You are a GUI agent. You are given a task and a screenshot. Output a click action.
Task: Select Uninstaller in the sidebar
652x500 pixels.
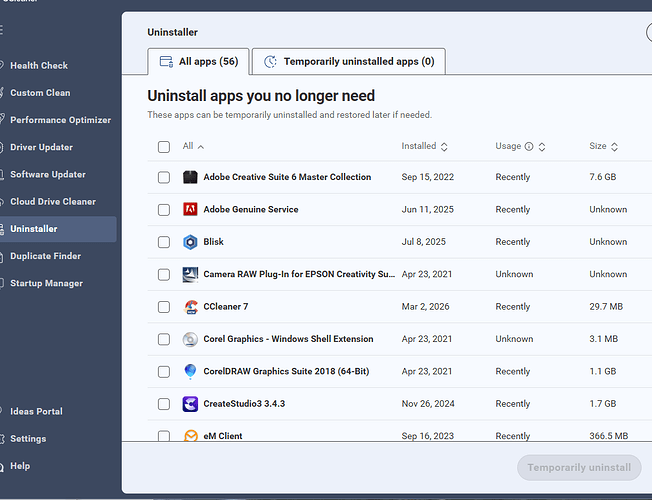[x=58, y=229]
